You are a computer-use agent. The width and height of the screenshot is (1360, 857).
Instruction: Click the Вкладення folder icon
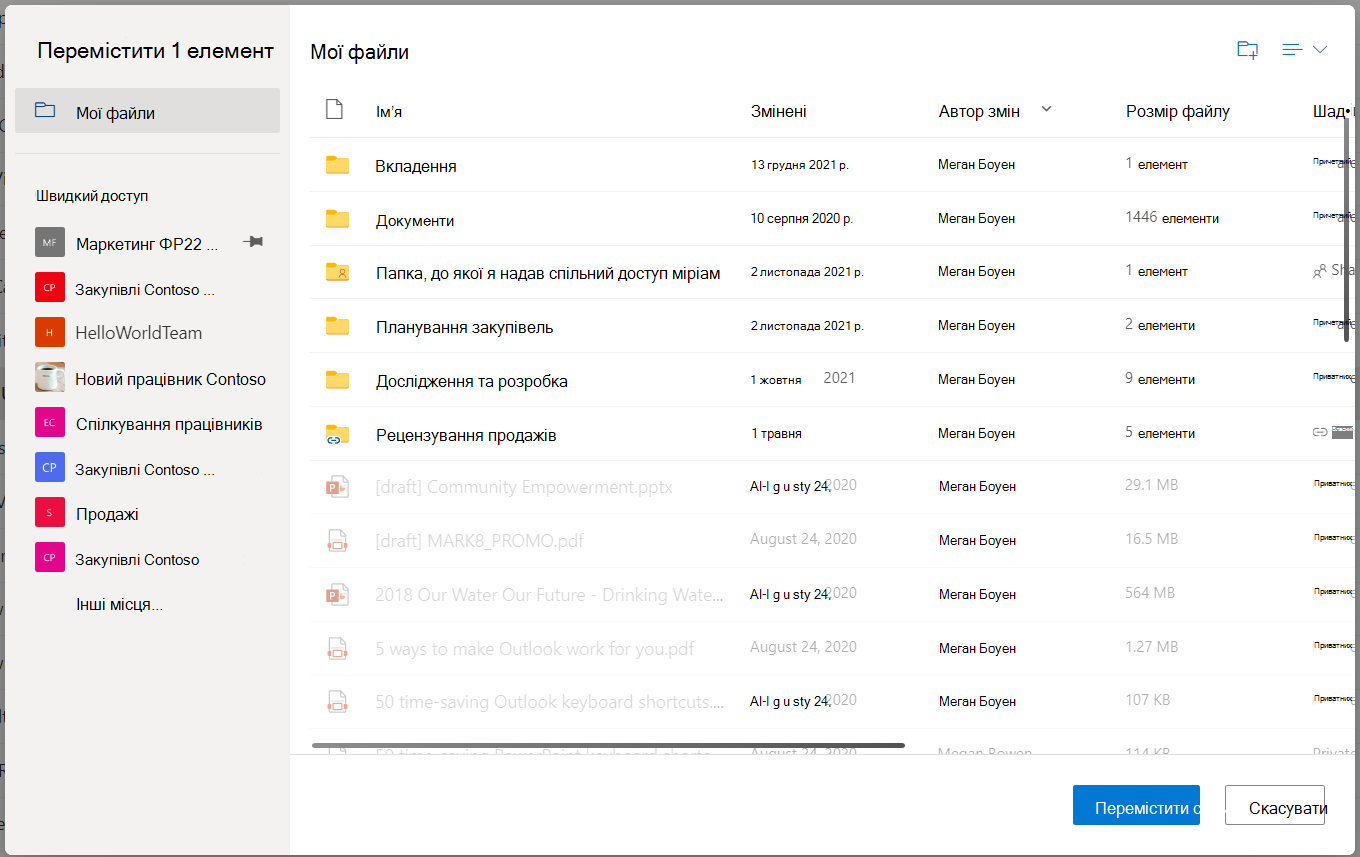(x=337, y=165)
